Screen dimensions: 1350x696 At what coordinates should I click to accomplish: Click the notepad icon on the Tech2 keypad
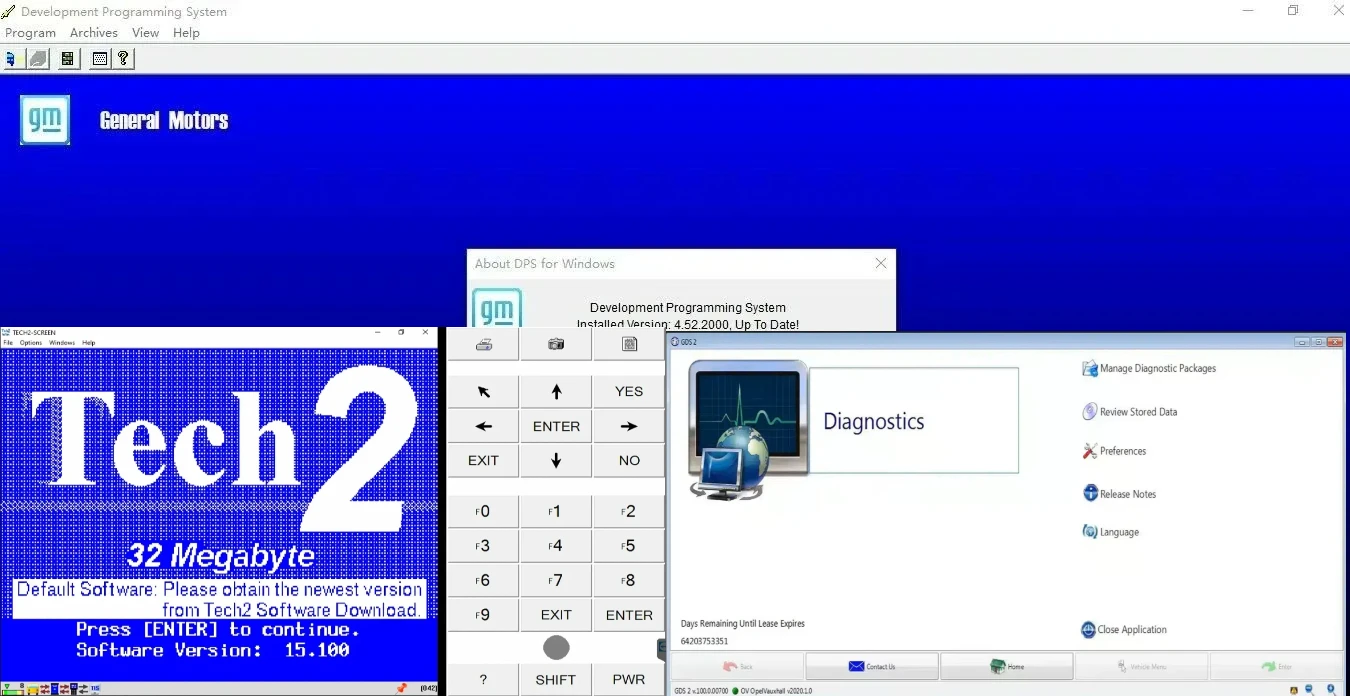pos(629,344)
